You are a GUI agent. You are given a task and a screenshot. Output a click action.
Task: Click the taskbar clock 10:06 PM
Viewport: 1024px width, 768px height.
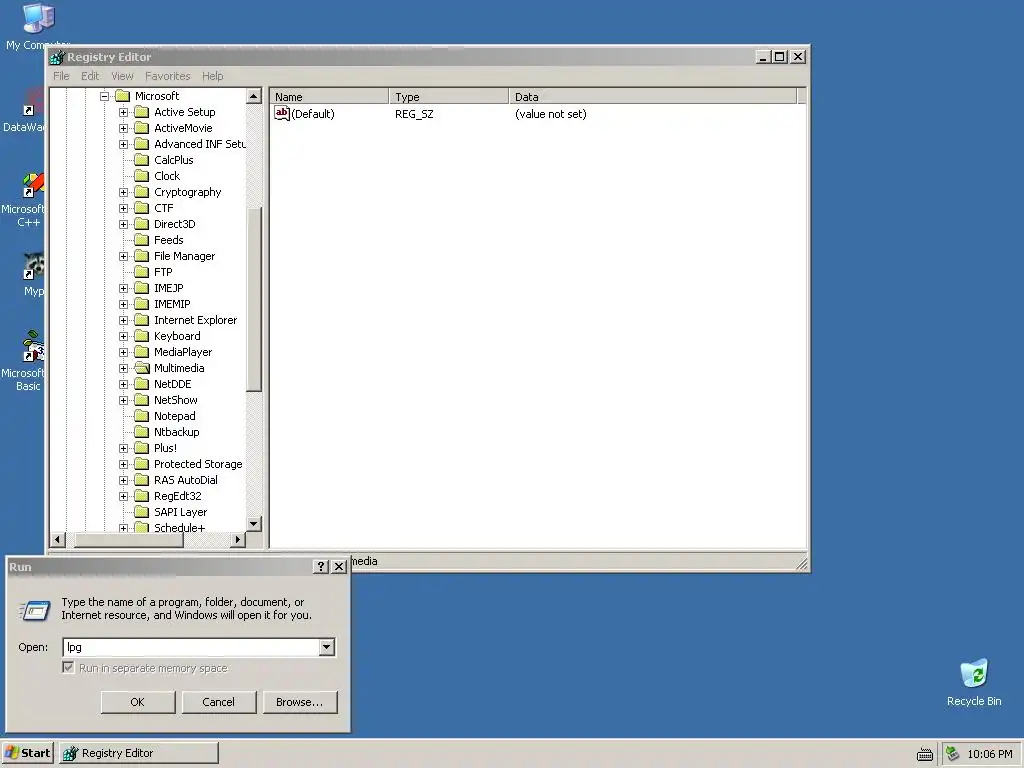click(989, 754)
